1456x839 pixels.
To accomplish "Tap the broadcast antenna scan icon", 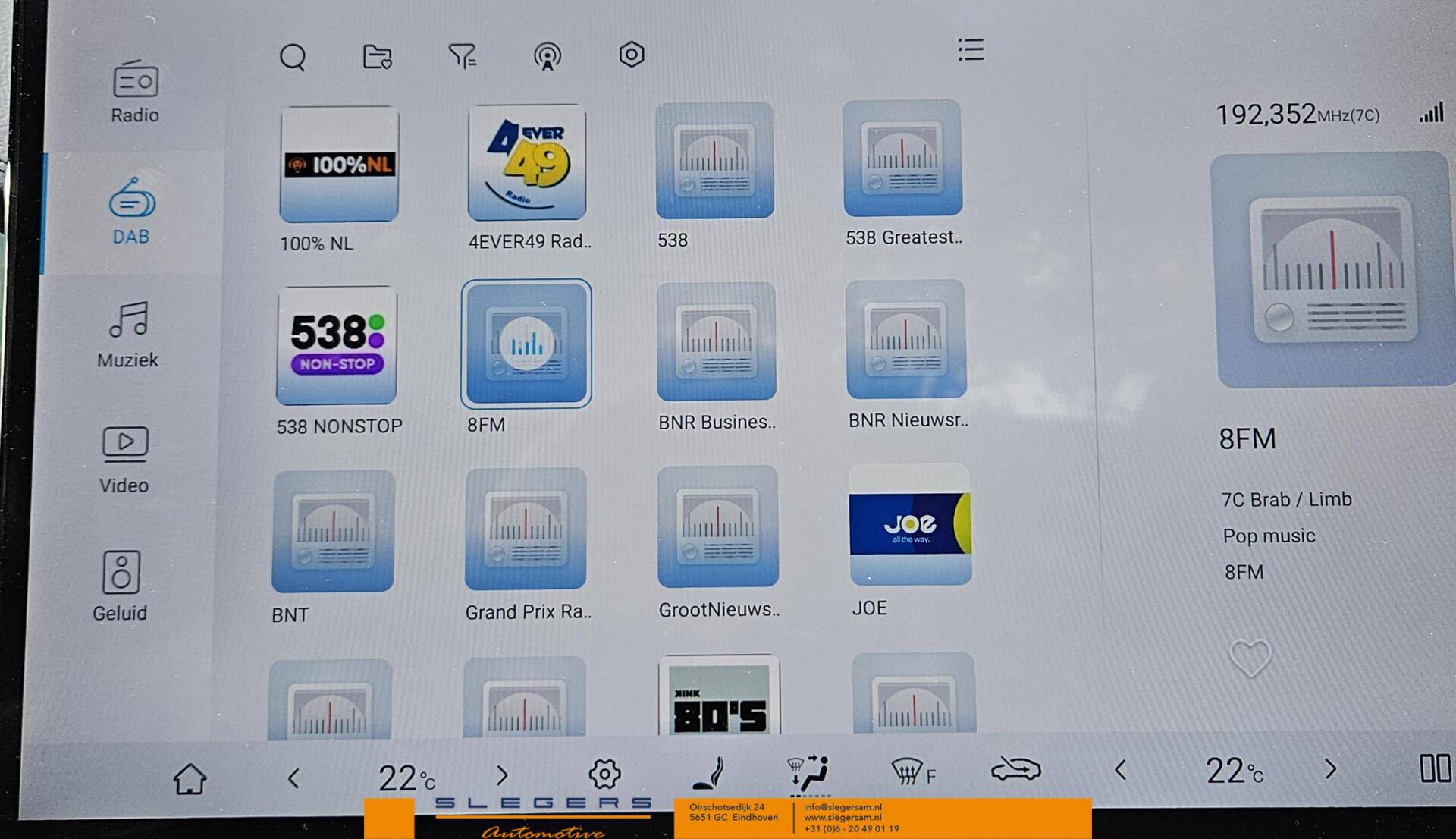I will 547,56.
